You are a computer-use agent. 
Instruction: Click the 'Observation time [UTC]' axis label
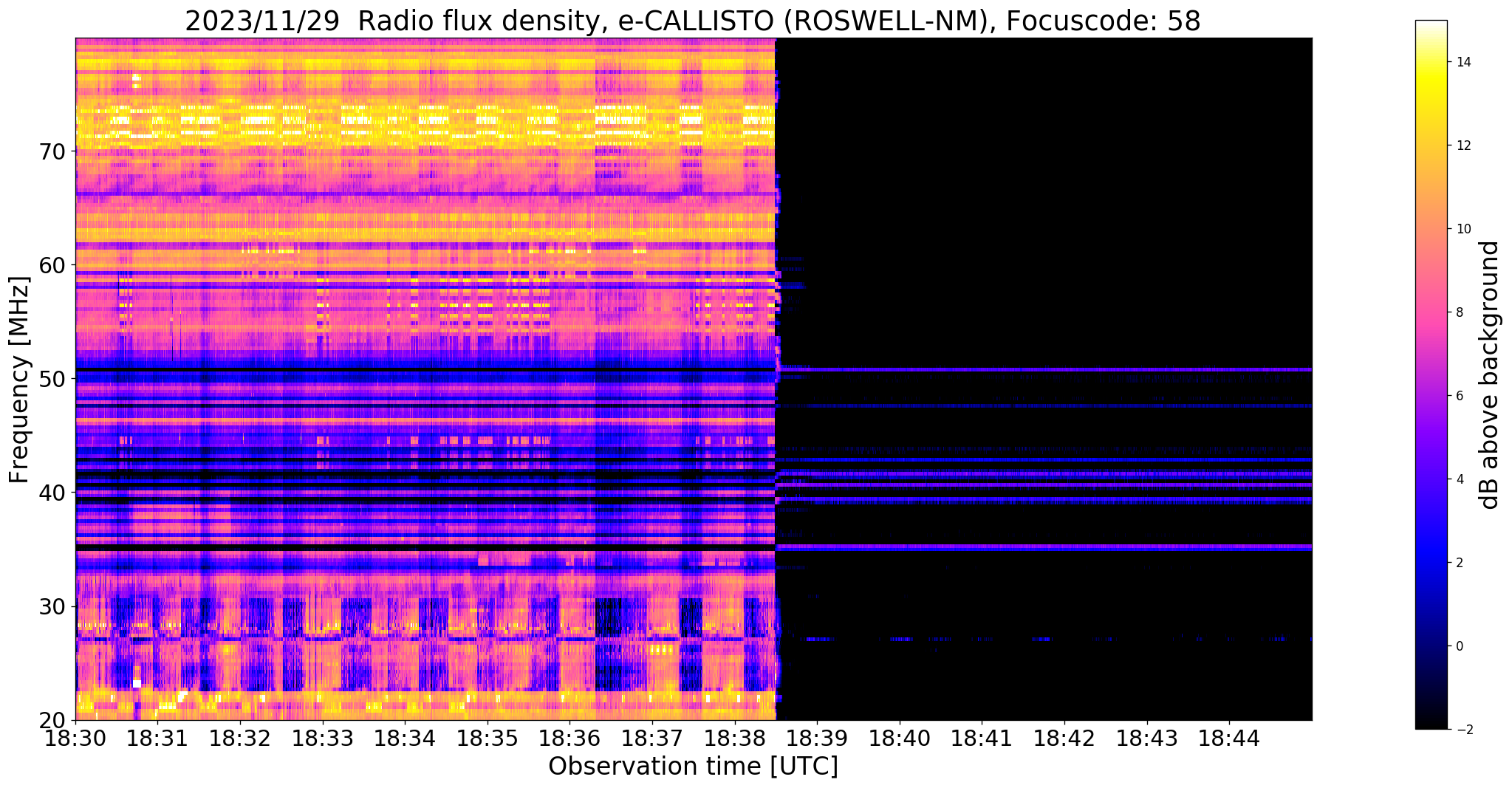coord(693,766)
